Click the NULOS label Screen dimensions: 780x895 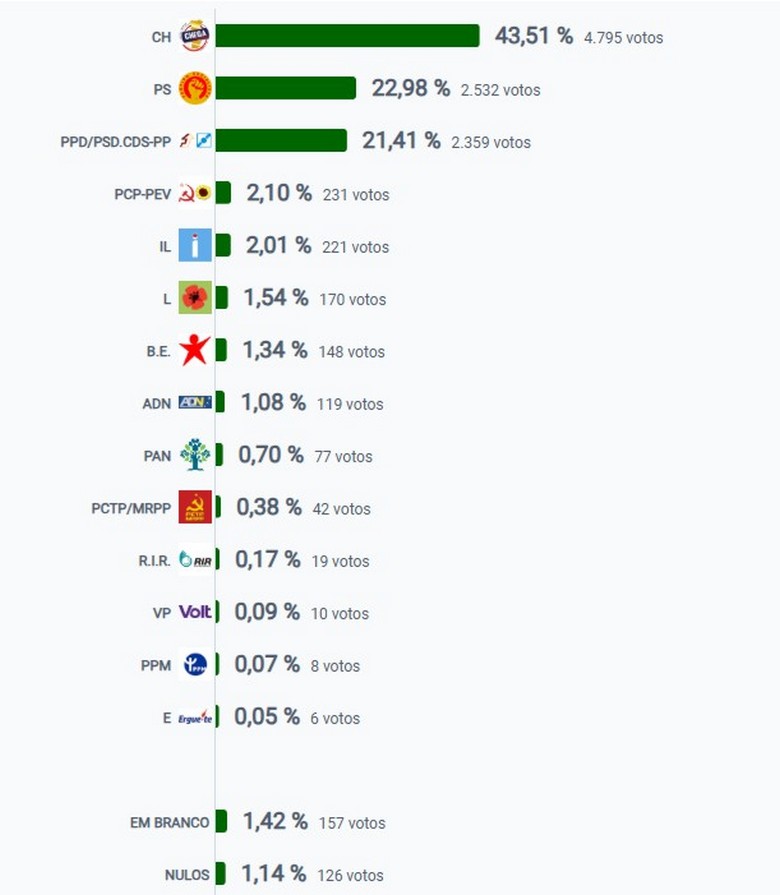[186, 875]
